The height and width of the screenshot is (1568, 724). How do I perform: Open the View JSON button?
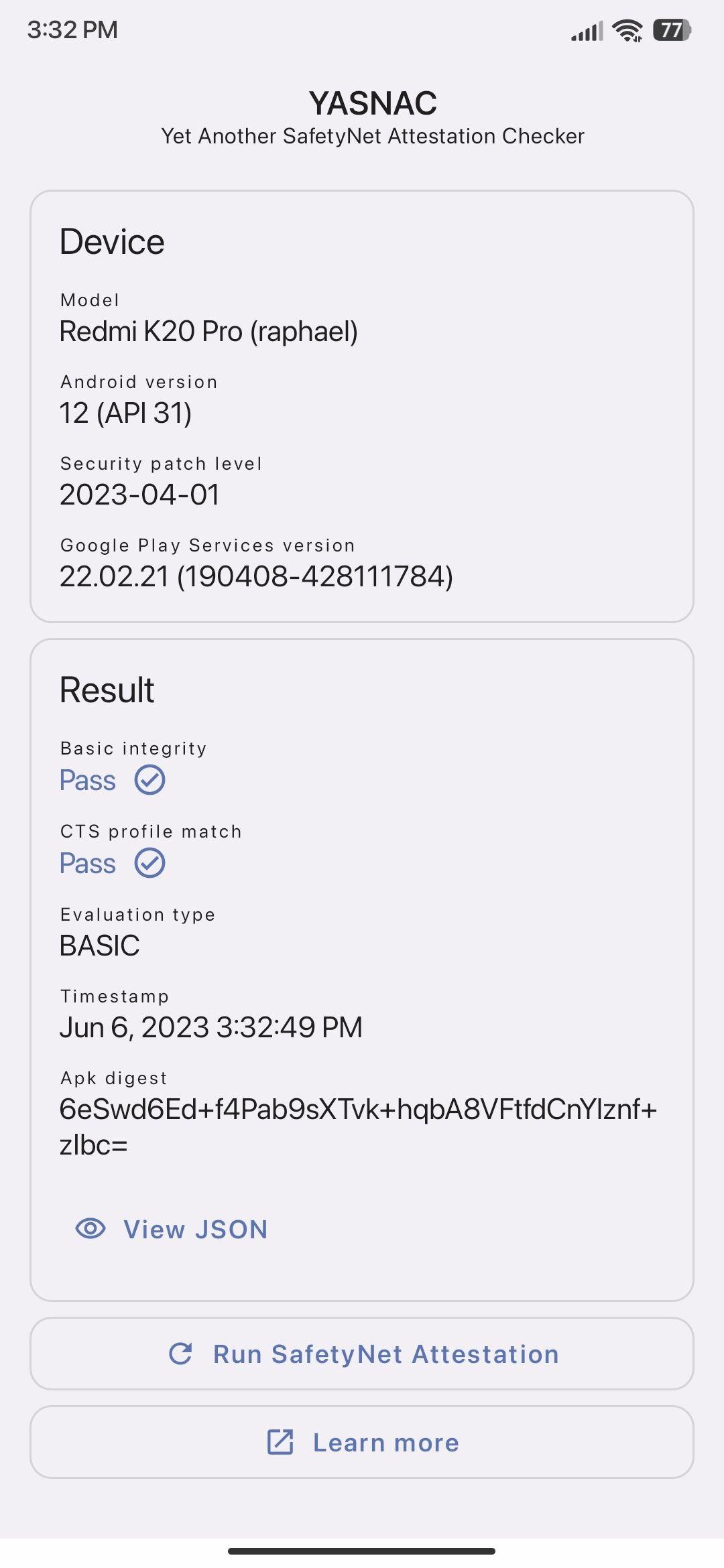172,1229
